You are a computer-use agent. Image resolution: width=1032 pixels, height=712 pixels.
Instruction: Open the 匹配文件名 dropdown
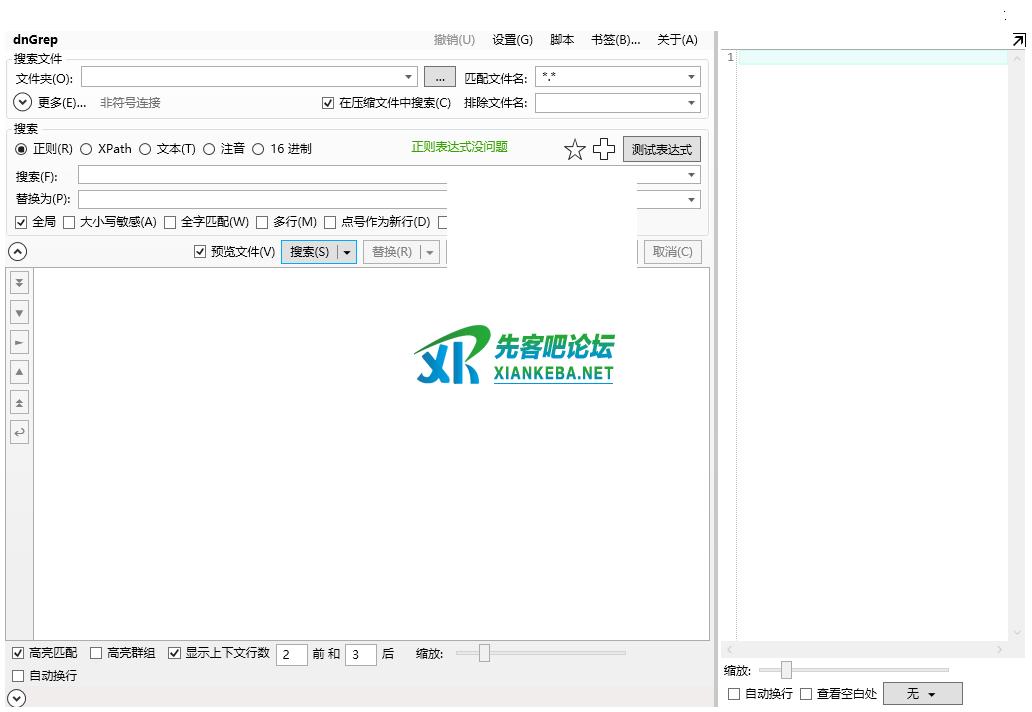(x=691, y=77)
